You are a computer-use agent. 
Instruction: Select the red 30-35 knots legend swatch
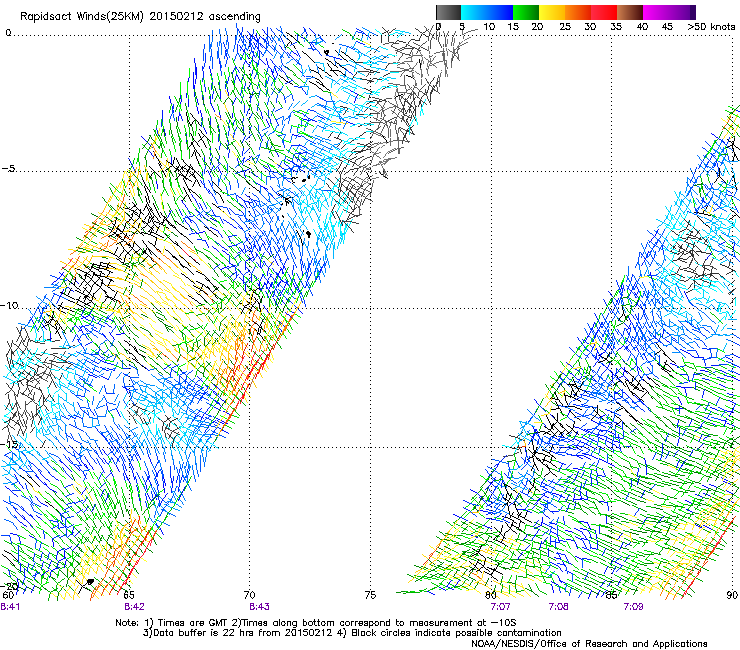click(x=604, y=12)
